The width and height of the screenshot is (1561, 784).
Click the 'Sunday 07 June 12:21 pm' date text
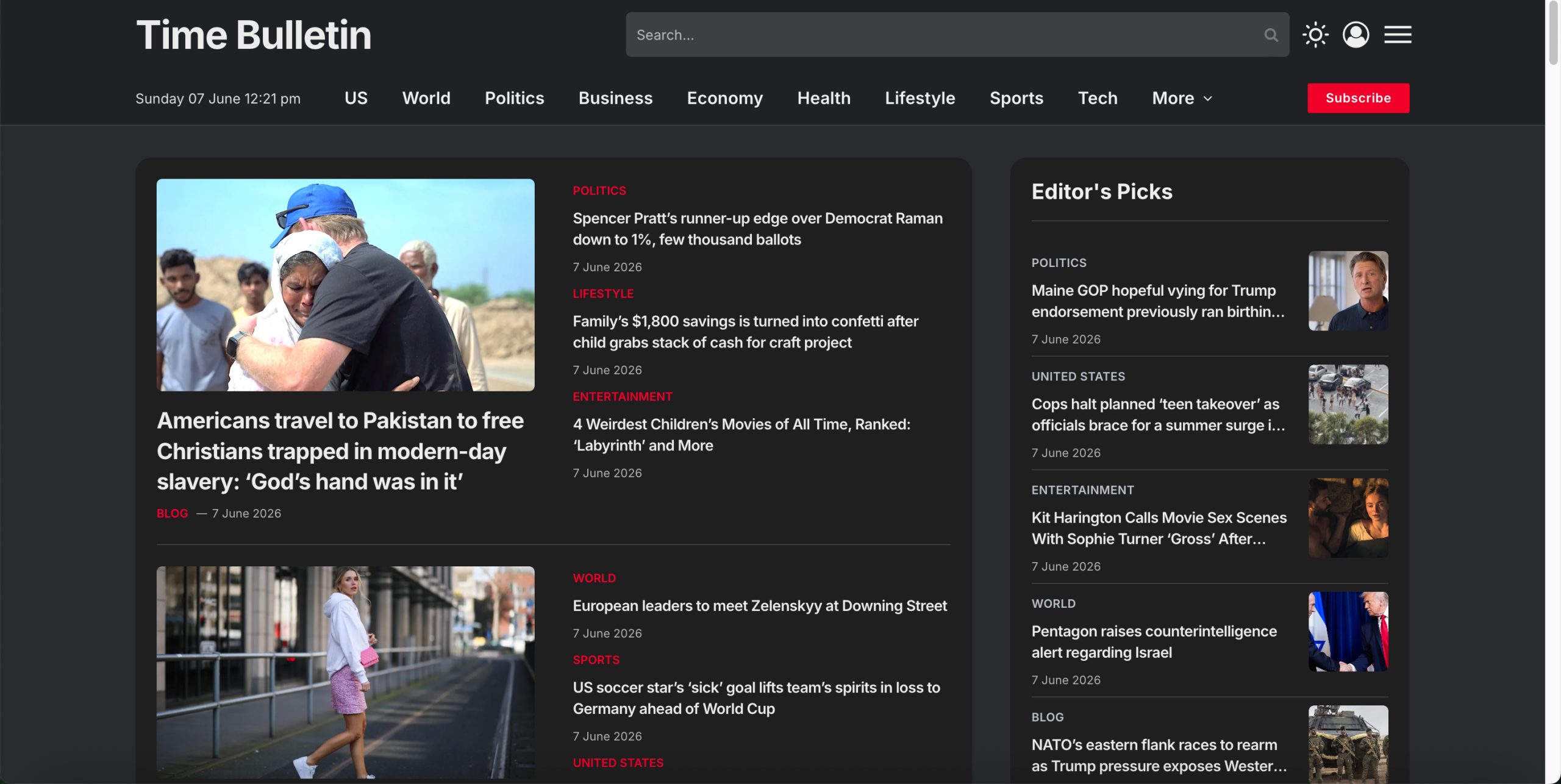click(218, 99)
